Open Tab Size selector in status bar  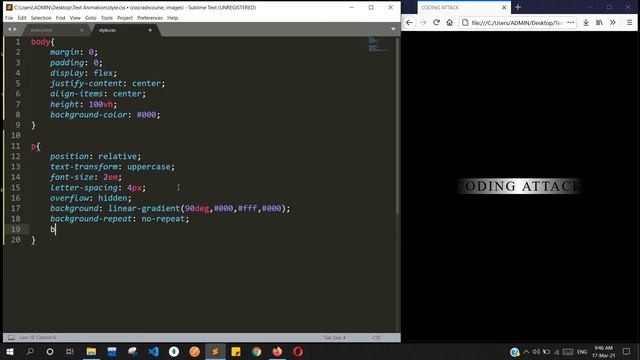pyautogui.click(x=335, y=338)
